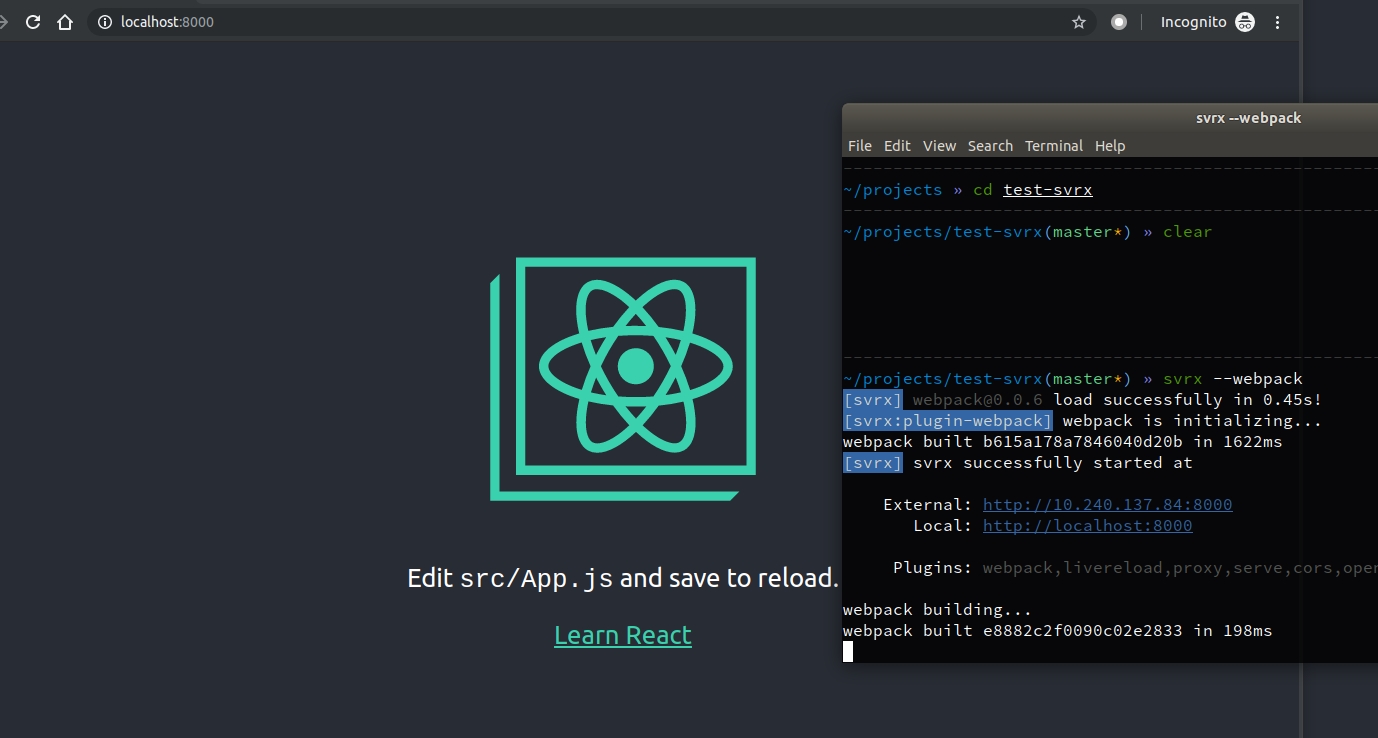Open the External 10.240.137.84:8000 URL

pyautogui.click(x=1107, y=505)
